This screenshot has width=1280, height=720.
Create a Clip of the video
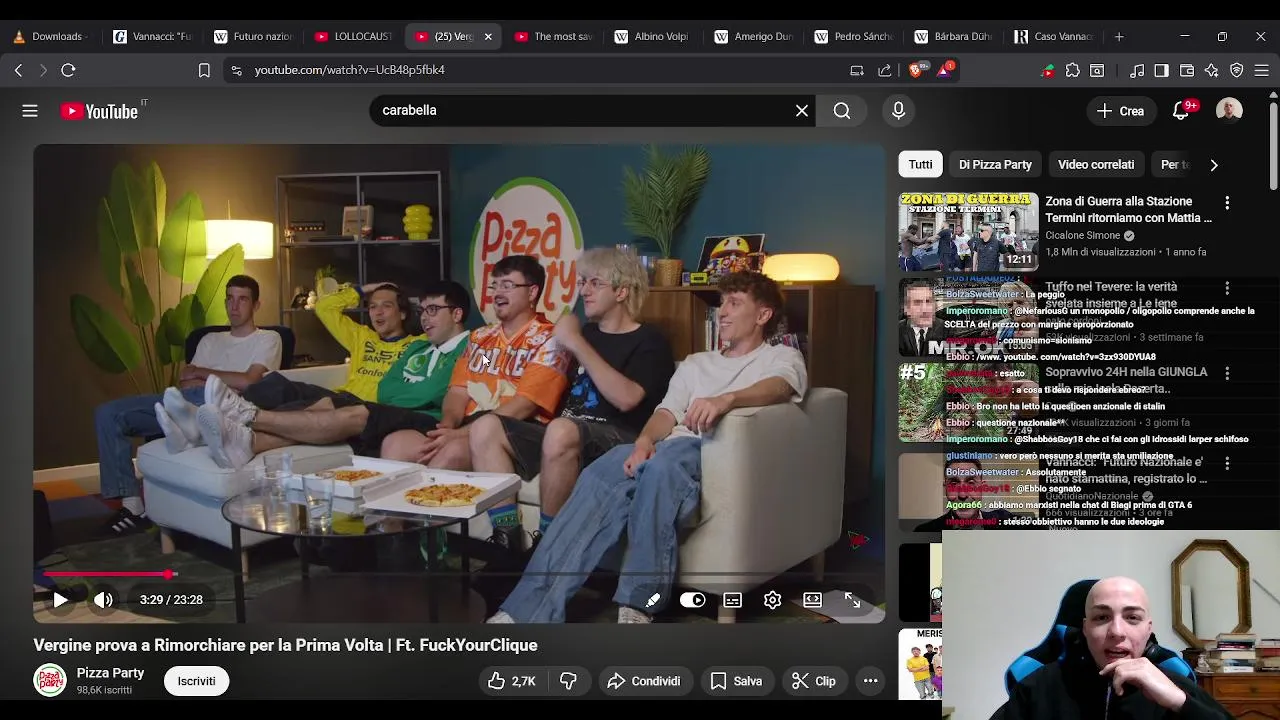tap(814, 681)
